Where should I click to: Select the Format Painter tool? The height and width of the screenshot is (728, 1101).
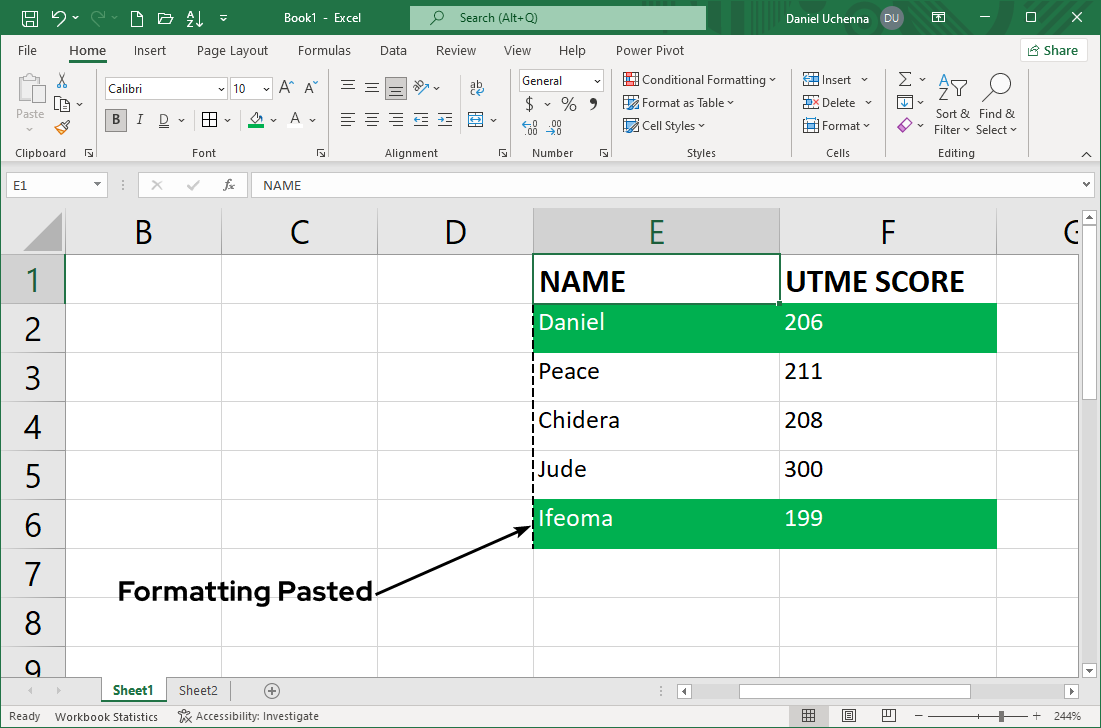pos(60,126)
